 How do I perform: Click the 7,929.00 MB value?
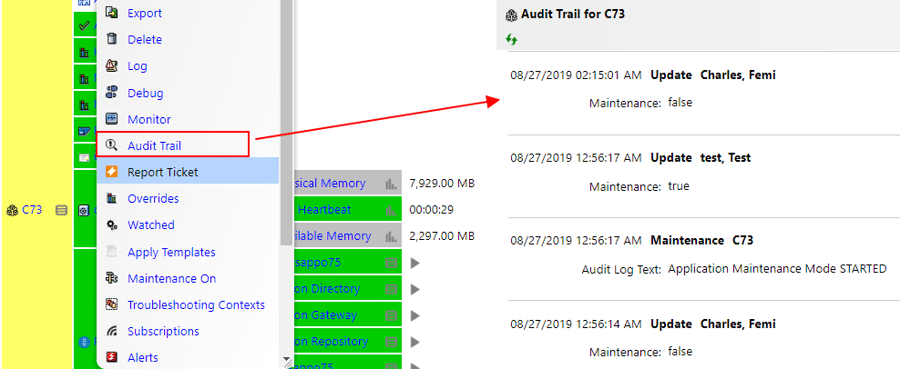442,184
